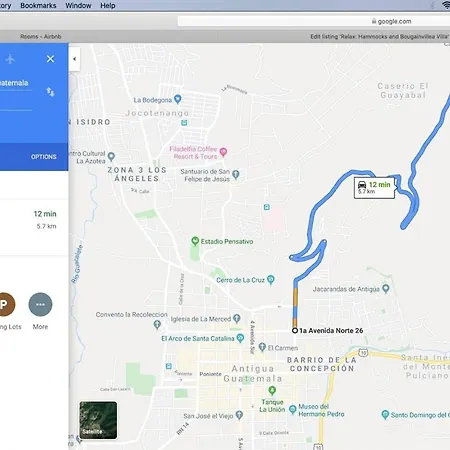Image resolution: width=450 pixels, height=450 pixels.
Task: Click La Bodegona map pin
Action: coord(178,99)
